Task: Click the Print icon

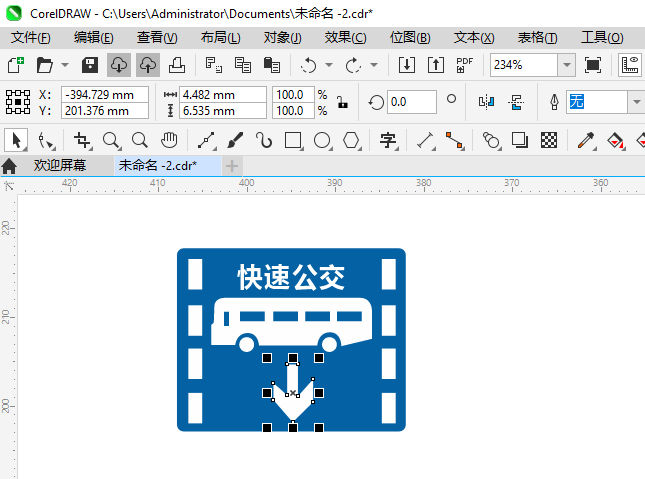Action: pos(177,65)
